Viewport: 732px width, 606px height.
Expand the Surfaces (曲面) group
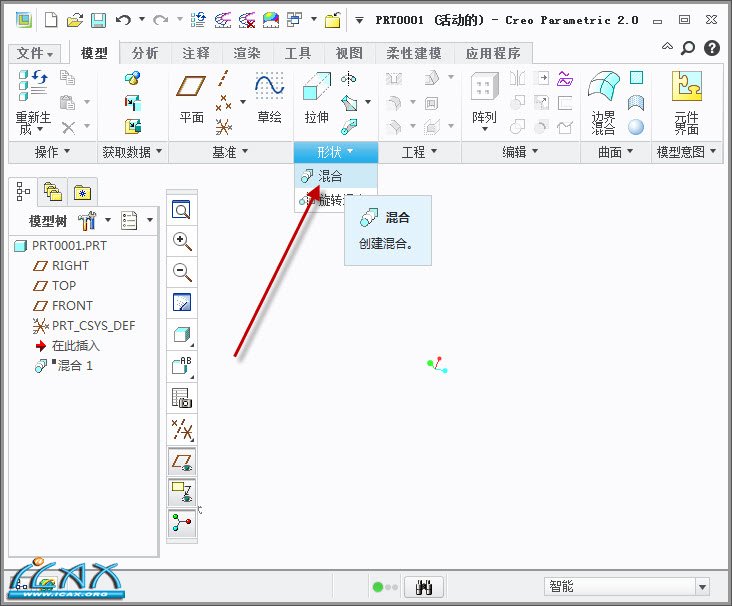[615, 152]
